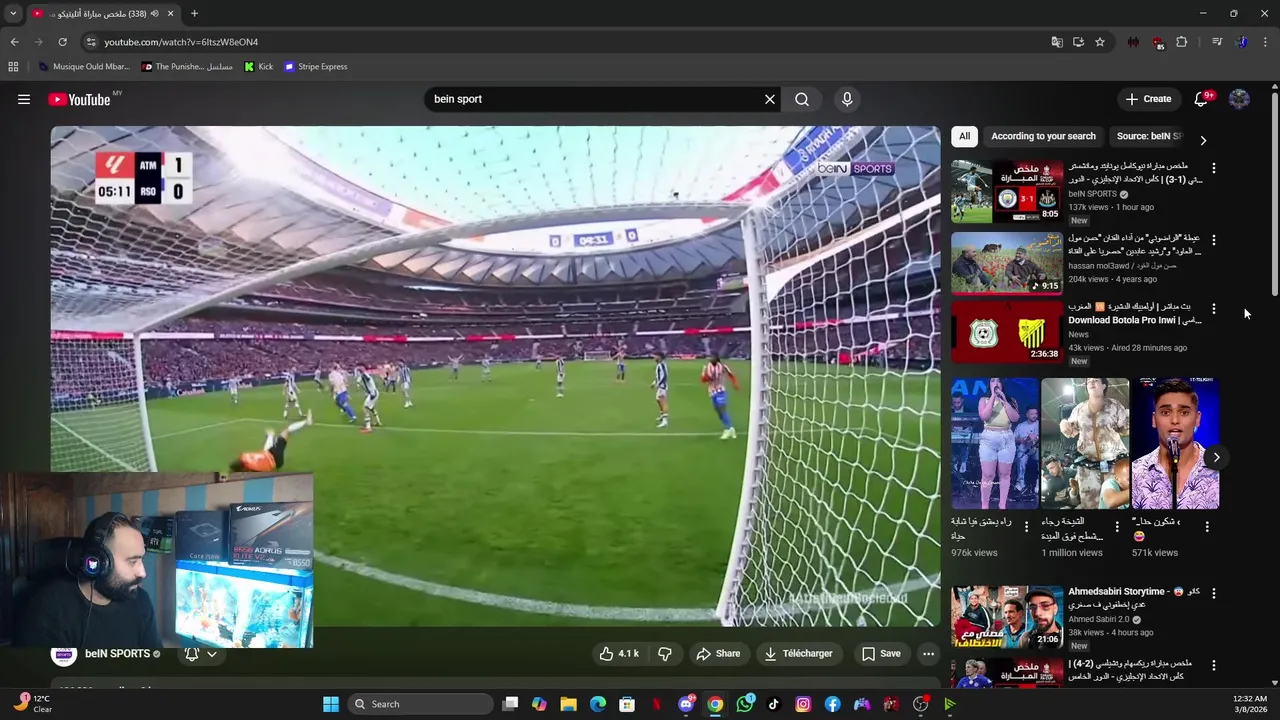Open options for the 137k views video
Screen dimensions: 1280x720
pyautogui.click(x=1214, y=168)
